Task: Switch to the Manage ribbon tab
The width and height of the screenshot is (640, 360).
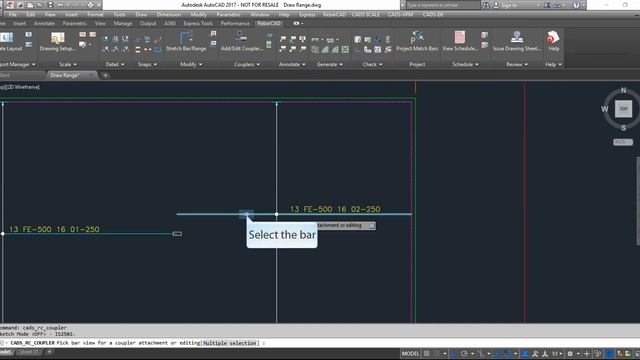Action: 122,23
